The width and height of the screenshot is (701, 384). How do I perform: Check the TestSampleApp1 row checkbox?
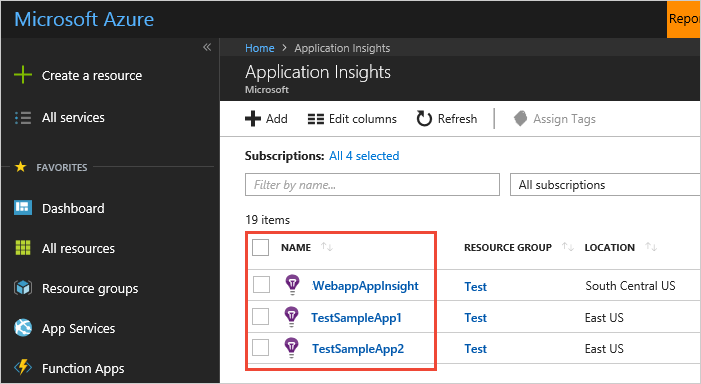[261, 316]
